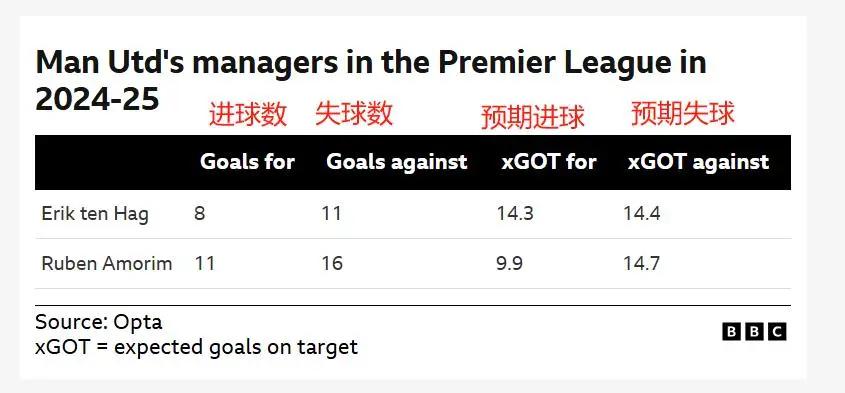Select the Erik ten Hag row label
The image size is (845, 393).
pos(95,214)
